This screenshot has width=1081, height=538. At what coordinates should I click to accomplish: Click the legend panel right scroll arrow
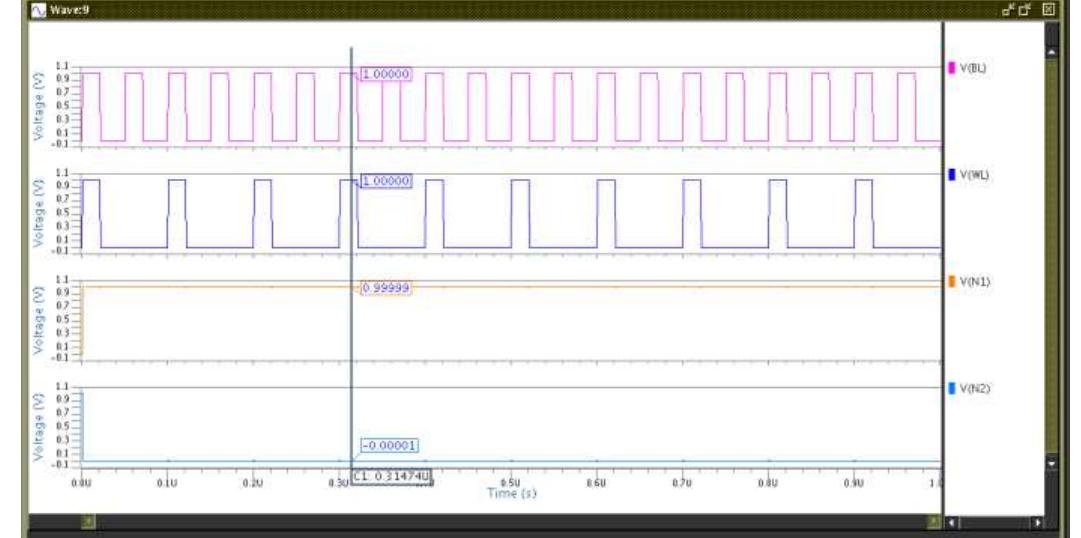pos(1036,523)
